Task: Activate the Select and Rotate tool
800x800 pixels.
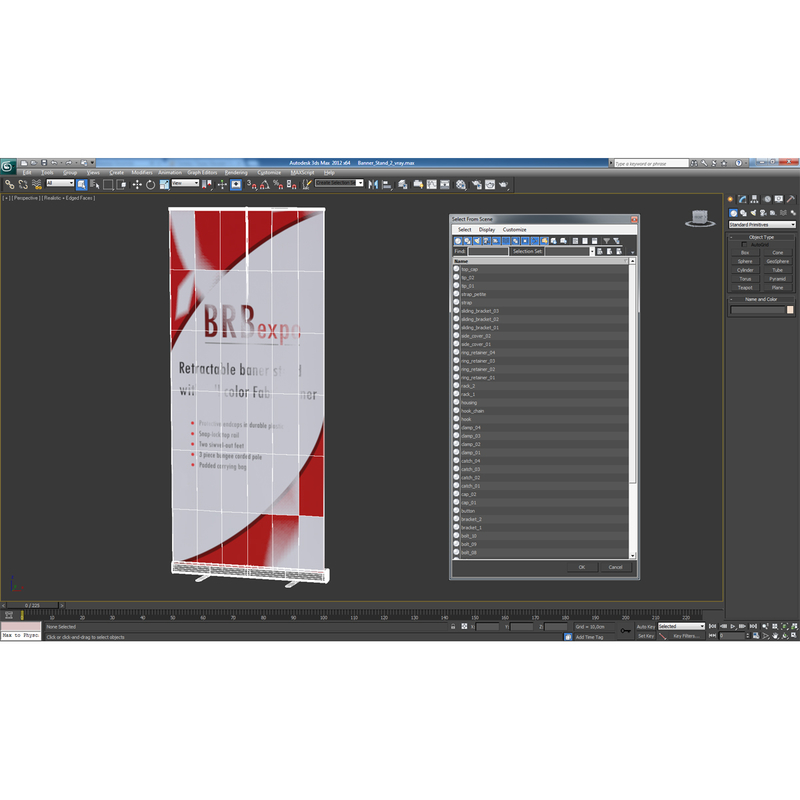Action: [150, 185]
